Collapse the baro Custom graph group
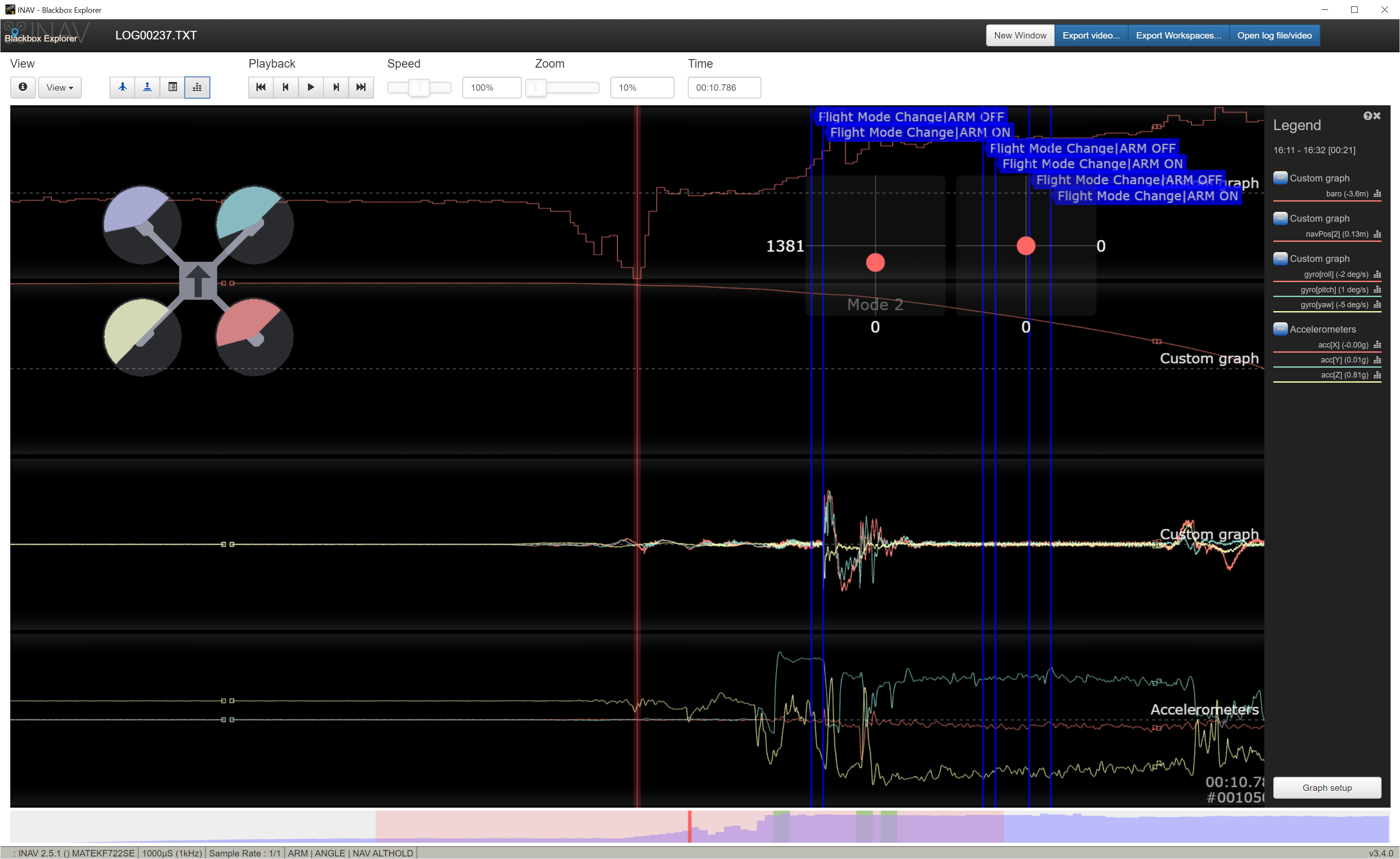The image size is (1400, 859). pos(1280,178)
